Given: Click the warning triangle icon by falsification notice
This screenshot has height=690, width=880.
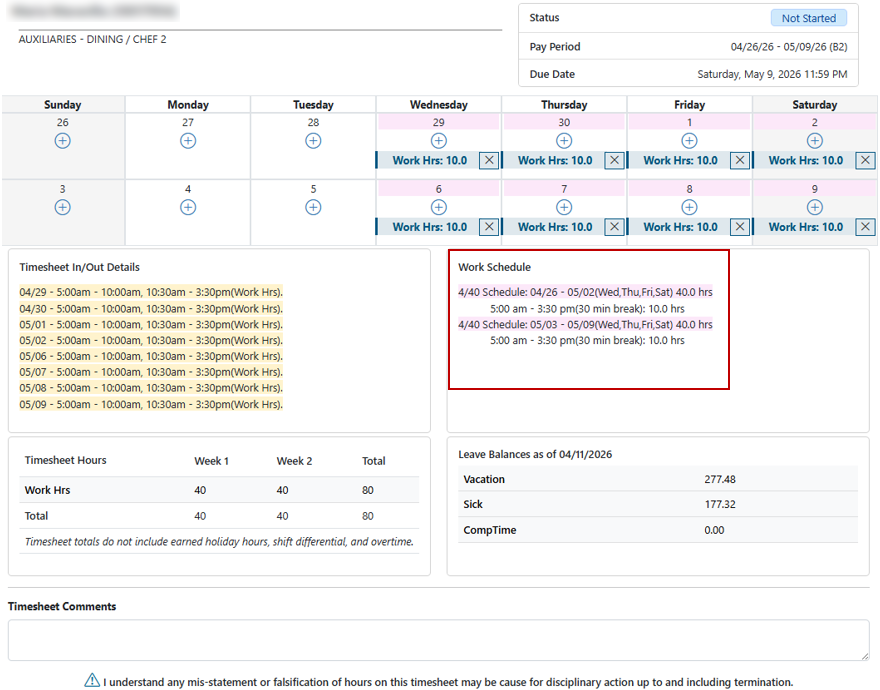Looking at the screenshot, I should click(x=92, y=680).
